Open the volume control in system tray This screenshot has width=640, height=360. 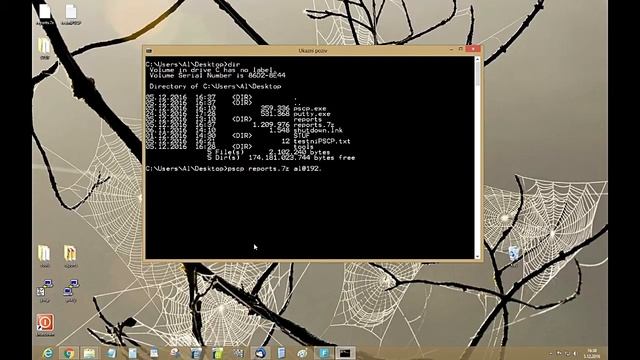575,353
